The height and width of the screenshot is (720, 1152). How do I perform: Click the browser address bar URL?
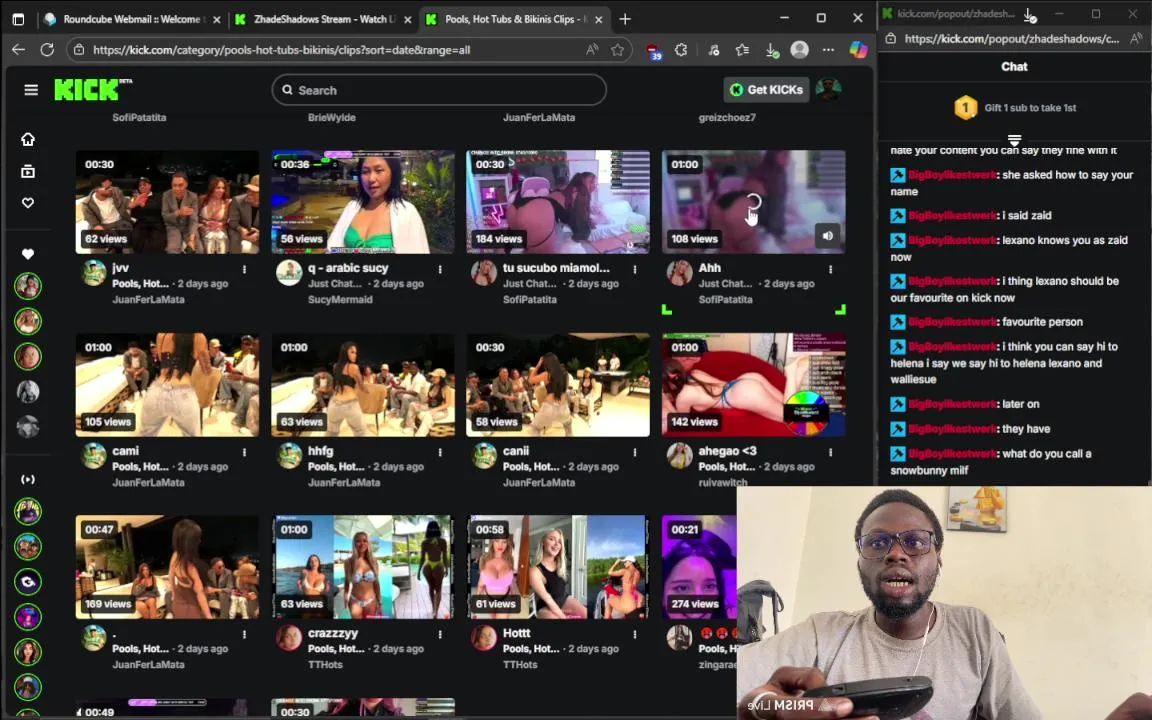point(281,50)
